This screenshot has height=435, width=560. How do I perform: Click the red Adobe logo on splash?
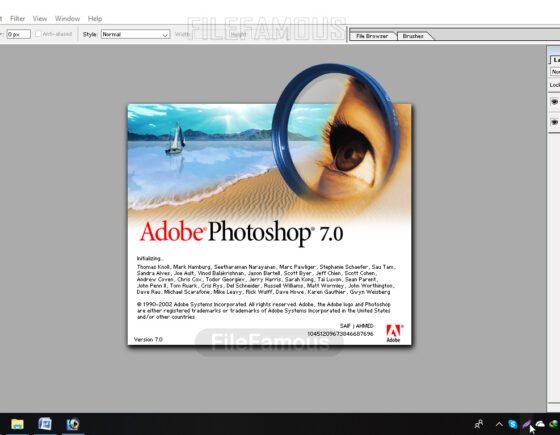(394, 333)
